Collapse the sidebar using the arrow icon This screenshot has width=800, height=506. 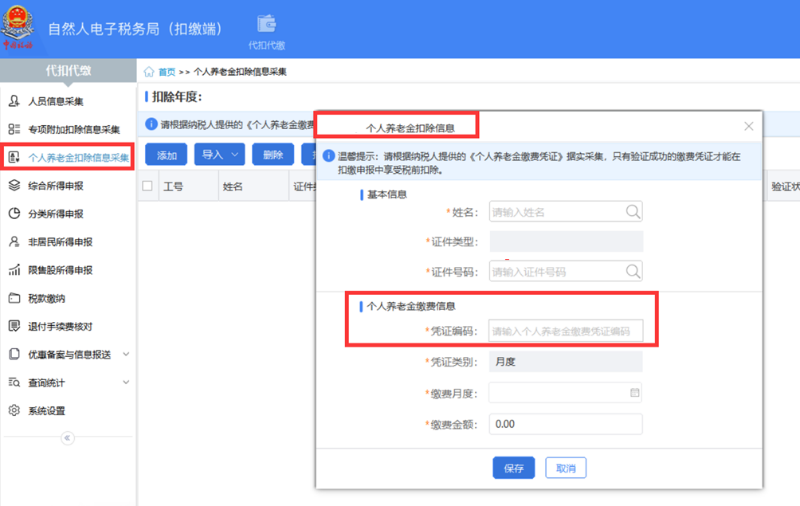pos(68,438)
